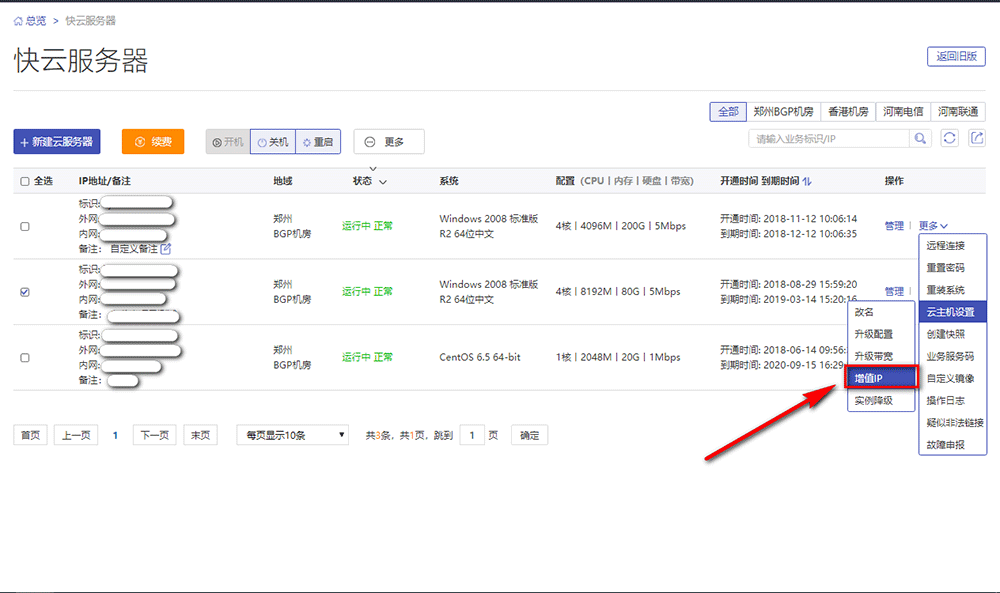Check the first server row's checkbox
Screen dimensions: 1000x593
click(x=25, y=226)
